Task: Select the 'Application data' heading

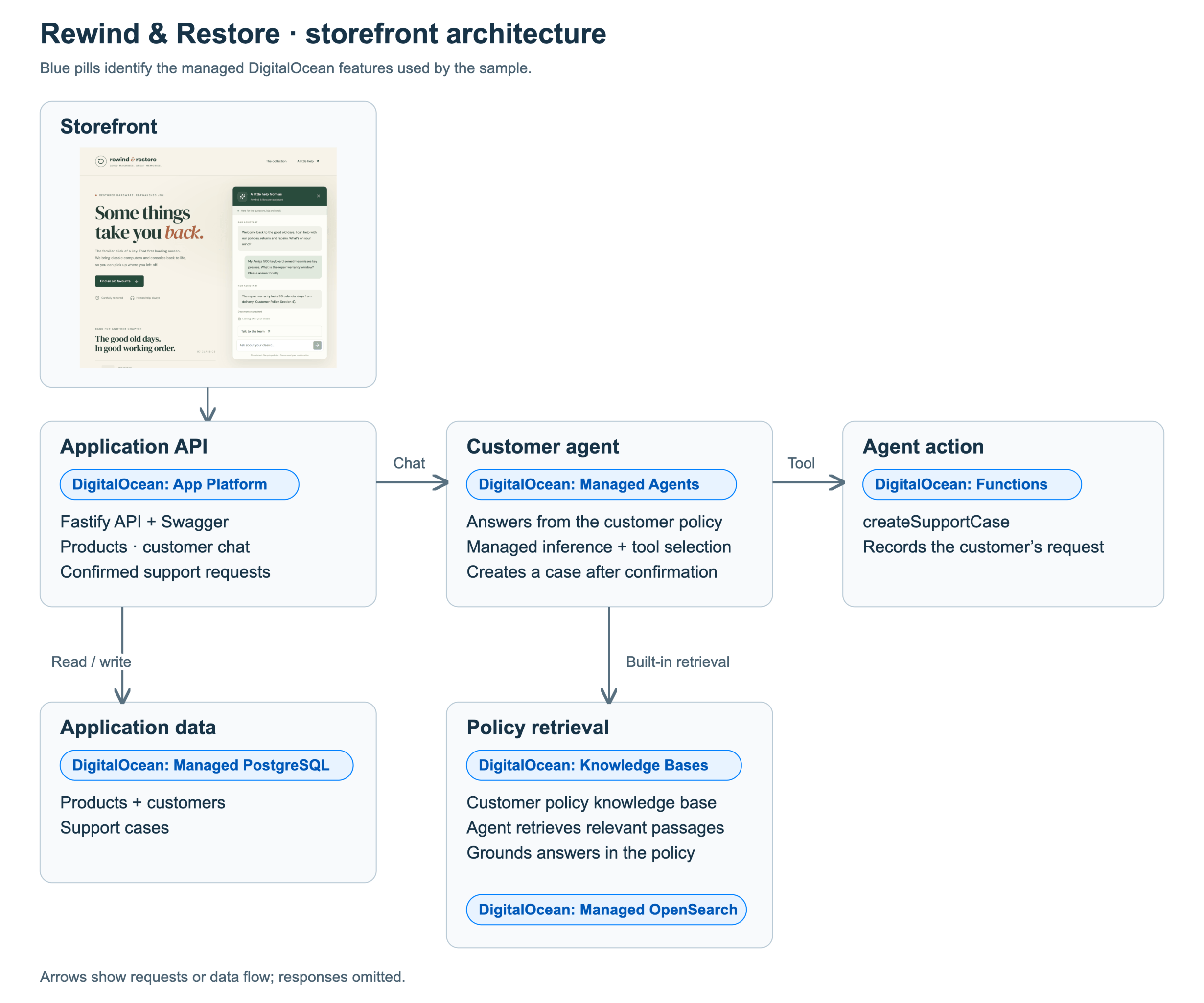Action: tap(138, 728)
